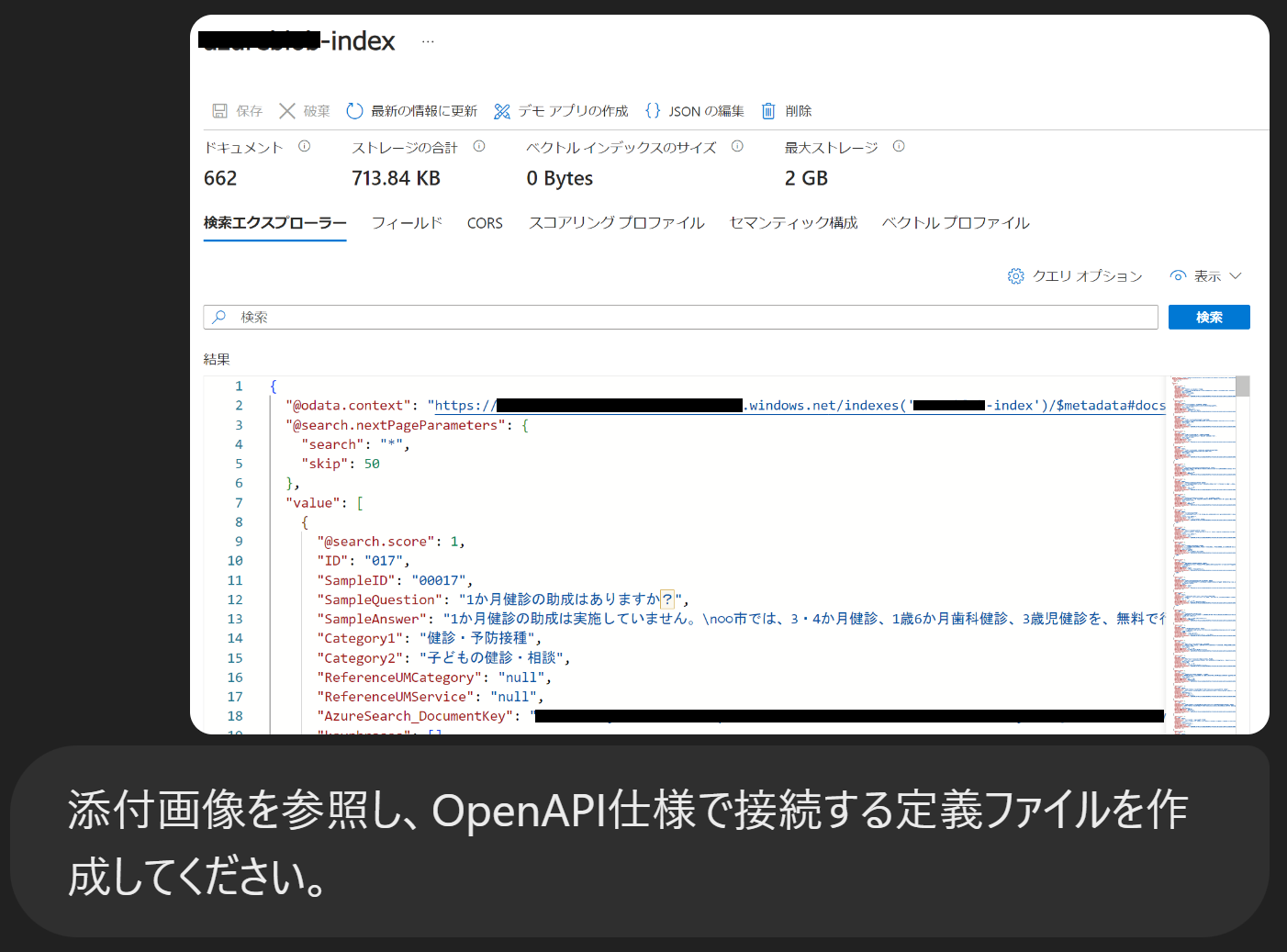Click info icon beside 最大ストレージ
The height and width of the screenshot is (952, 1287).
pyautogui.click(x=899, y=146)
